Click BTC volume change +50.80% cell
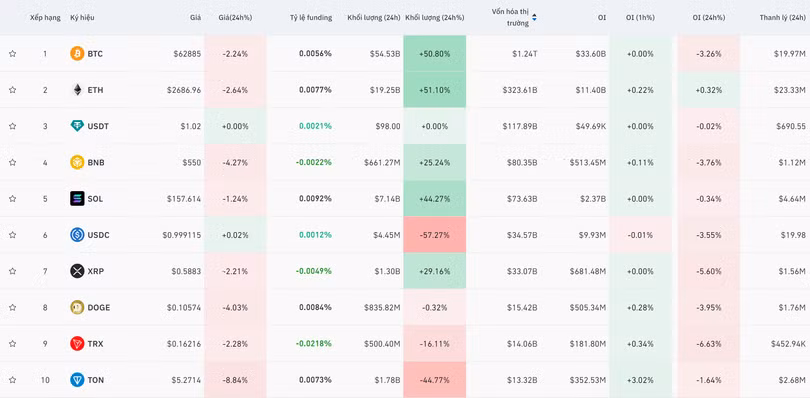The image size is (810, 398). click(x=434, y=54)
